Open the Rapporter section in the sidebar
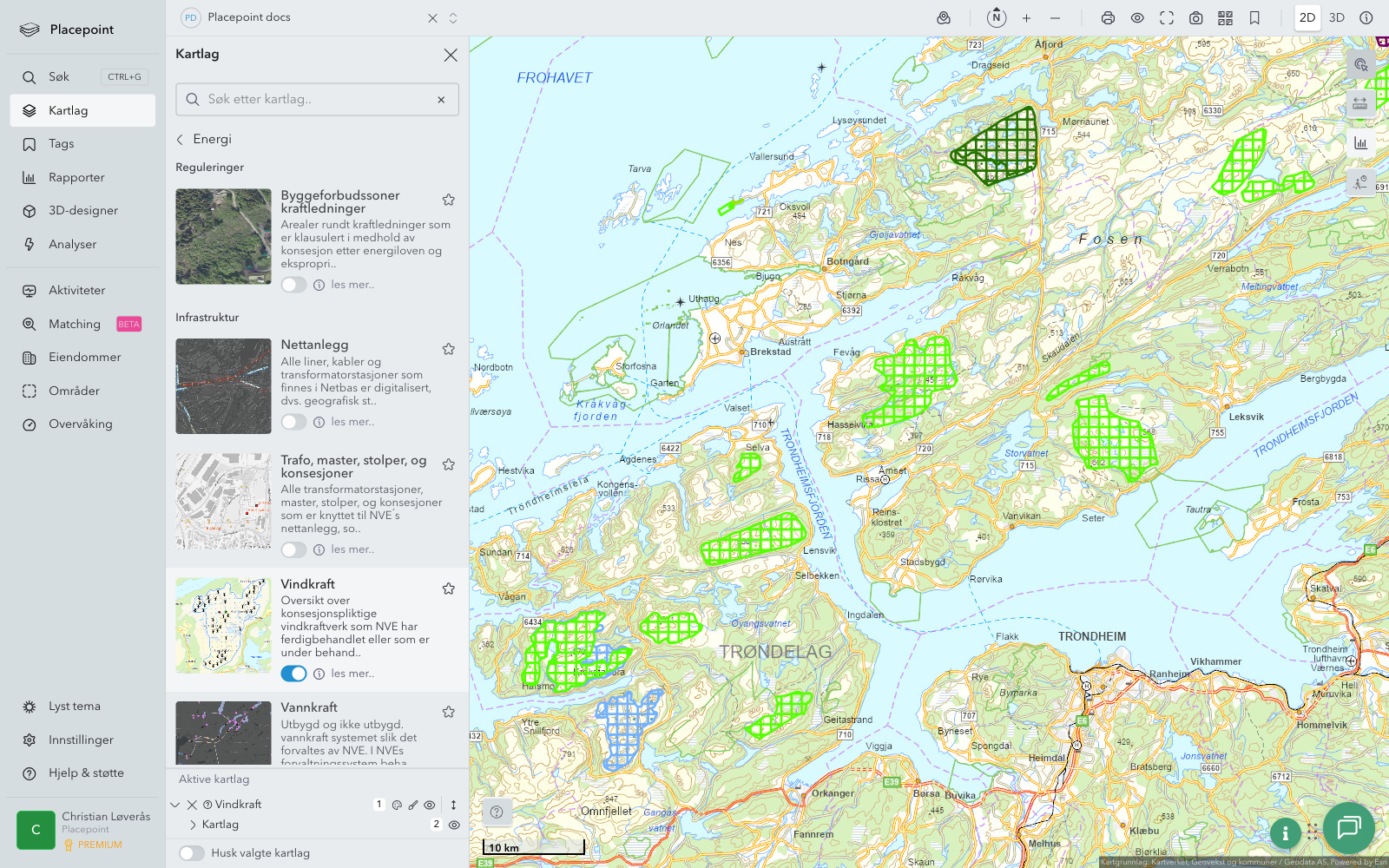Image resolution: width=1389 pixels, height=868 pixels. coord(76,177)
